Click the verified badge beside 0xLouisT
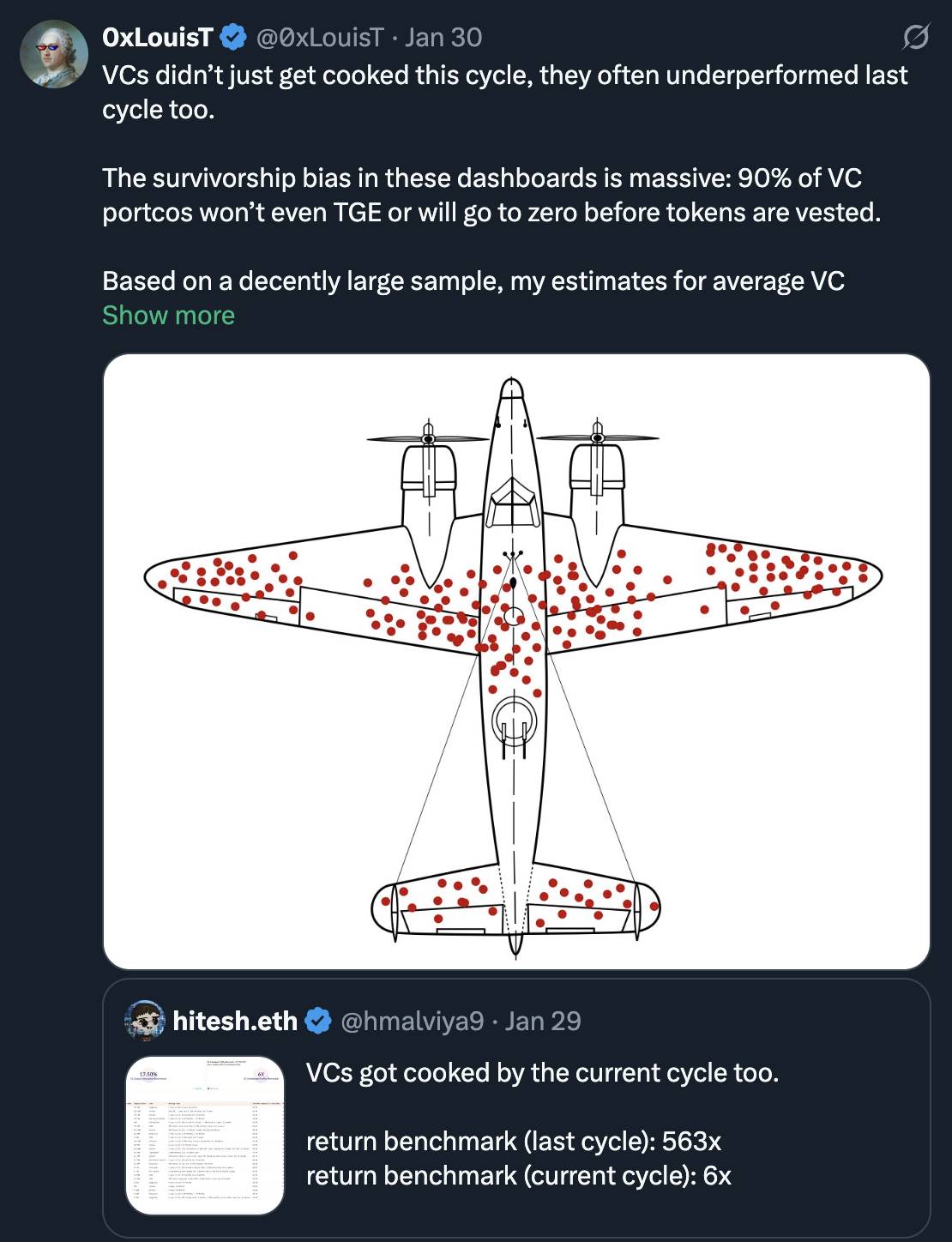 [x=233, y=38]
